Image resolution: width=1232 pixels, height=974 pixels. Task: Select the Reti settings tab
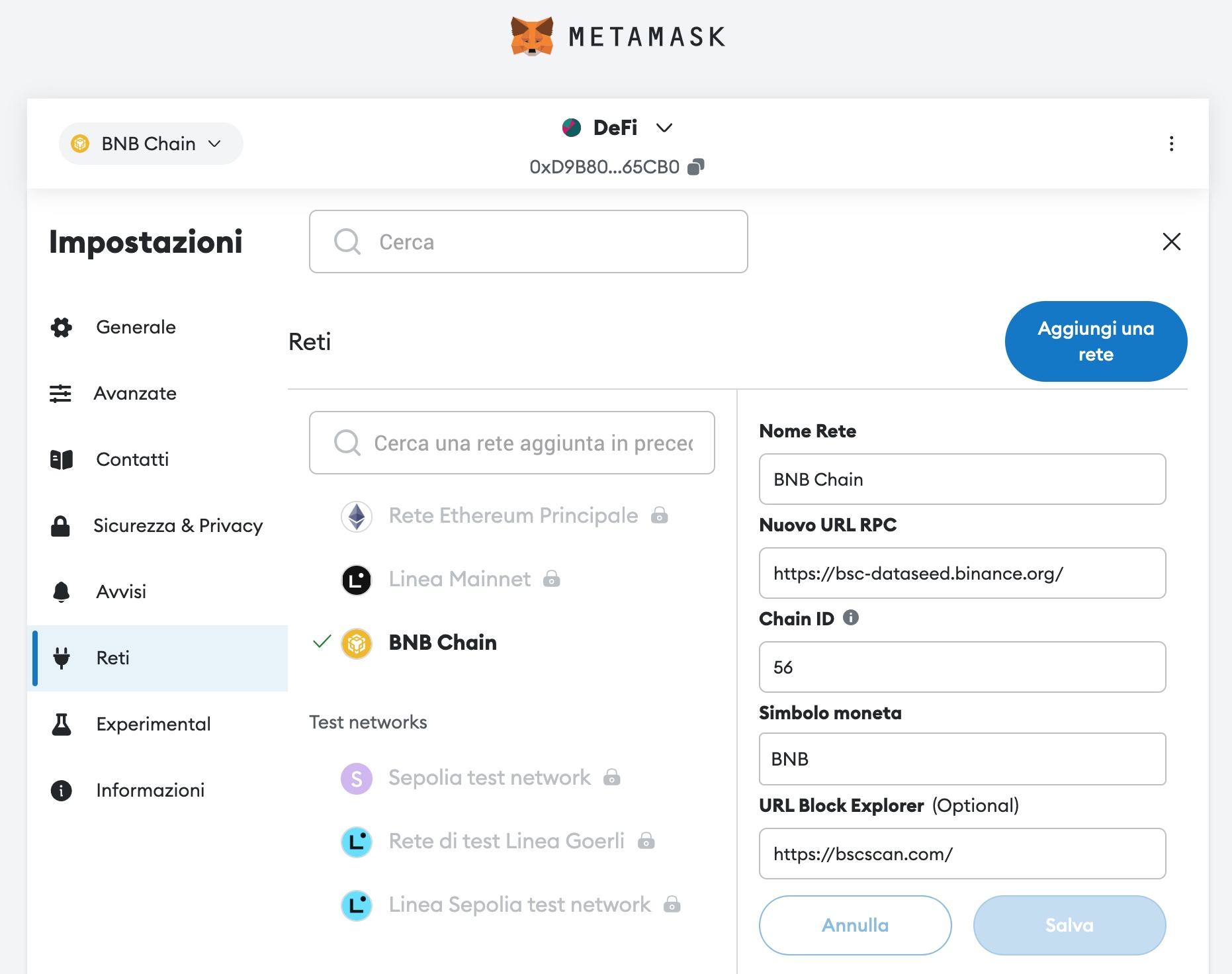157,658
